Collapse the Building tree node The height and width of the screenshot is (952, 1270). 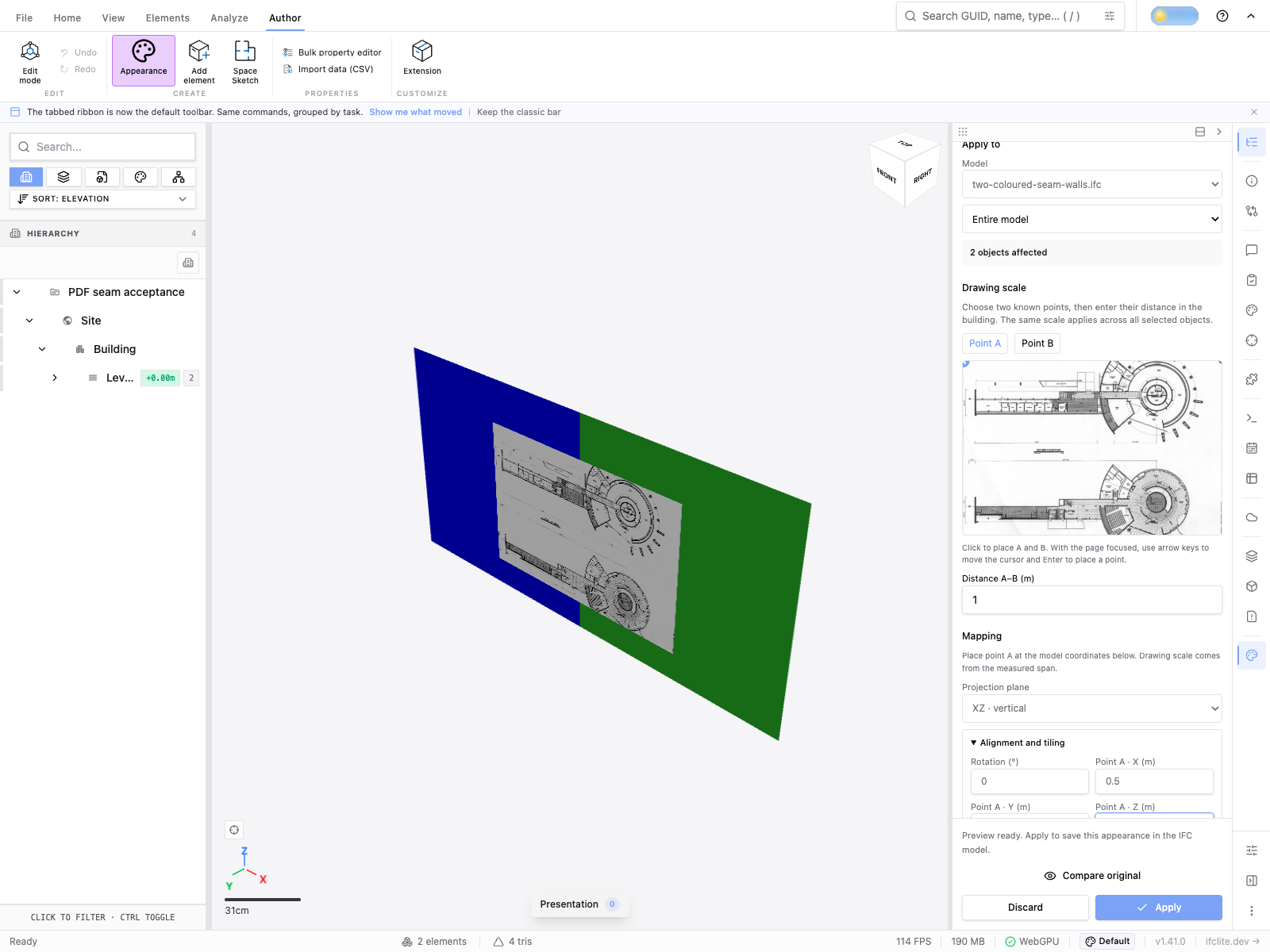42,349
